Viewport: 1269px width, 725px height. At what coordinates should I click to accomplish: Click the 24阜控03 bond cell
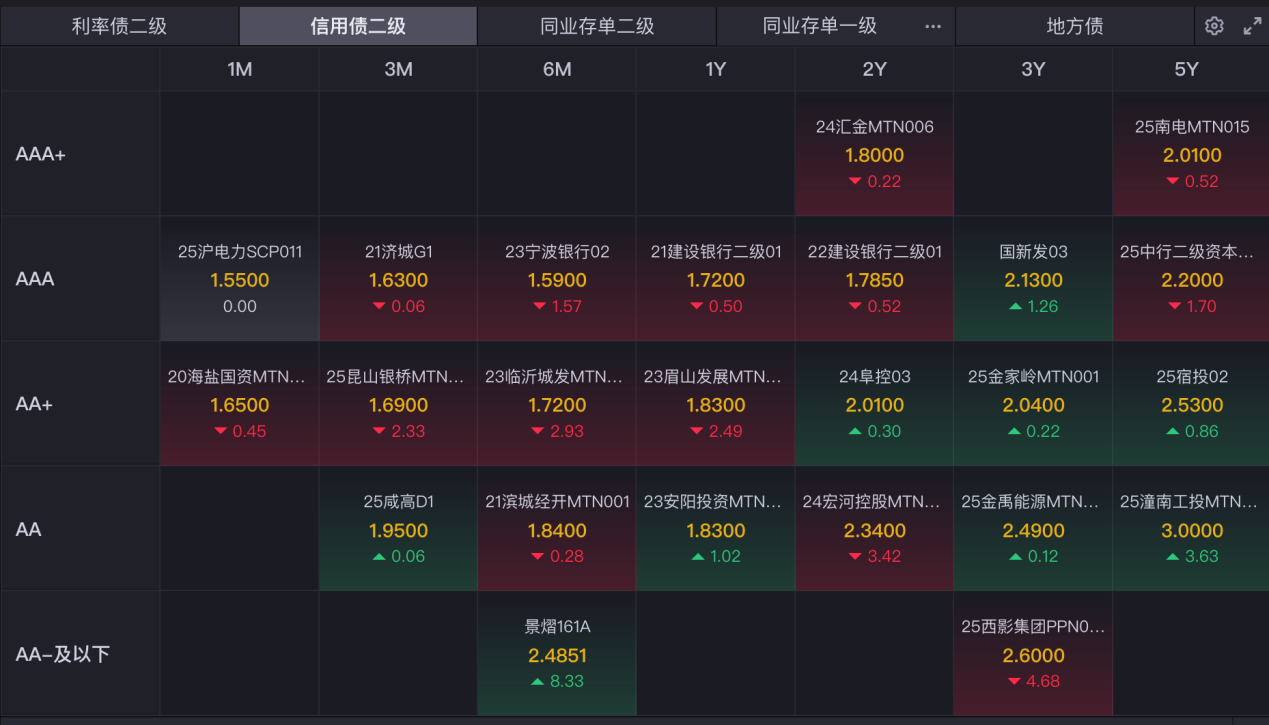874,404
